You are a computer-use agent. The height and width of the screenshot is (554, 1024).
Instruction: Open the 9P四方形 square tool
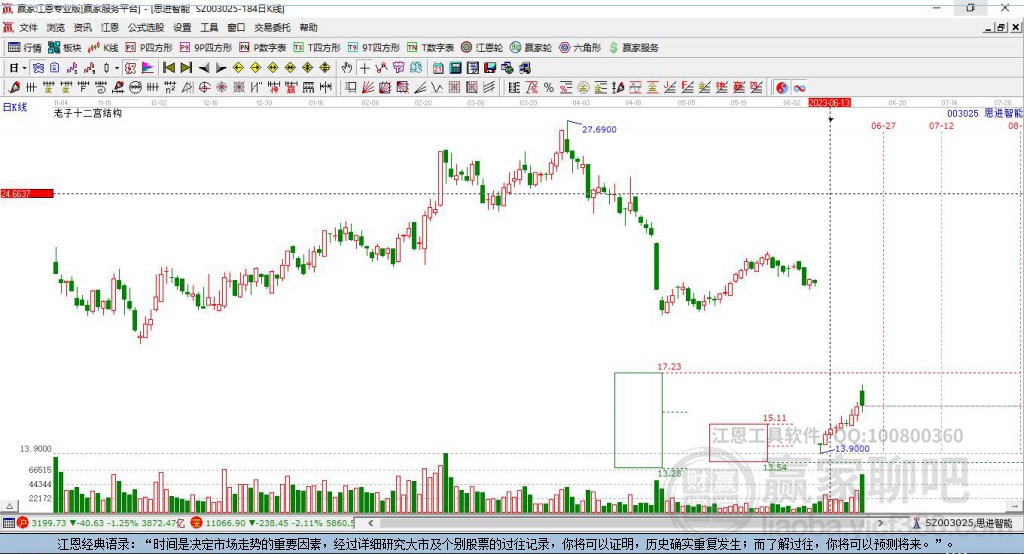tap(206, 48)
